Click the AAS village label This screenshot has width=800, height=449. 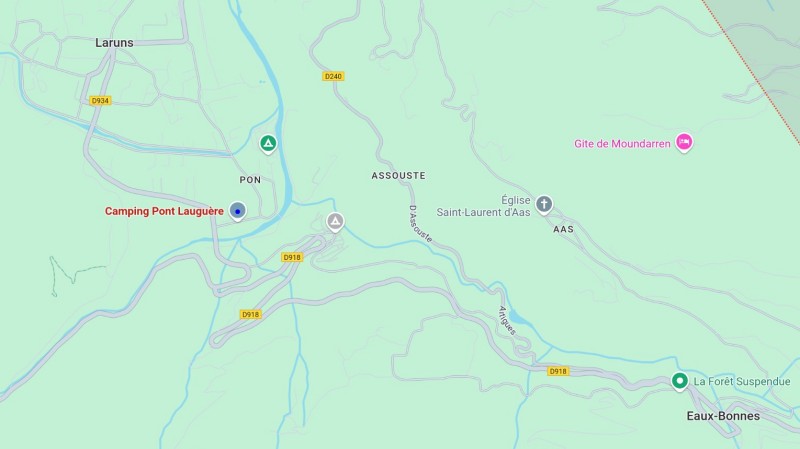[564, 230]
